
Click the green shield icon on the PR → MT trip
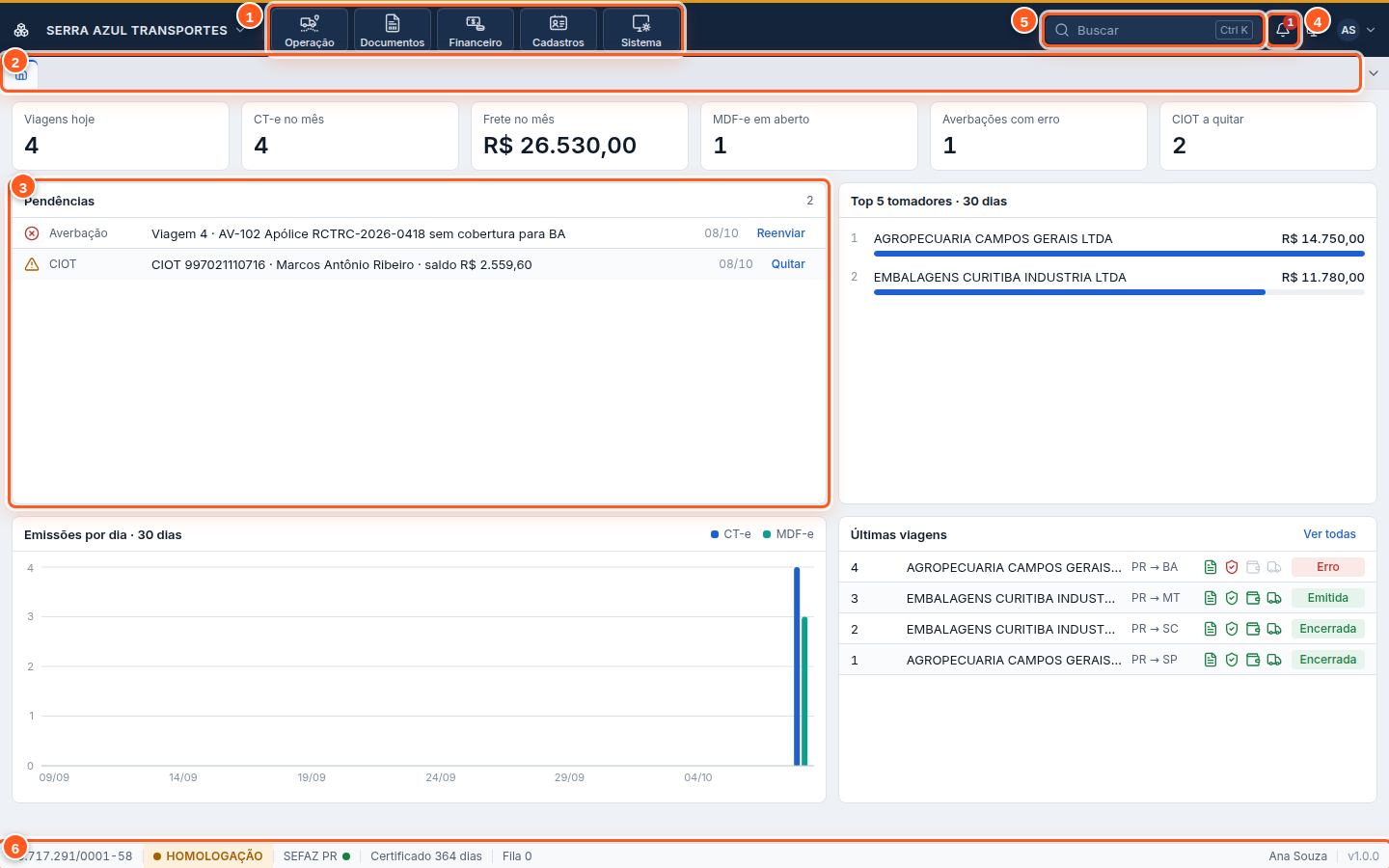[1232, 598]
